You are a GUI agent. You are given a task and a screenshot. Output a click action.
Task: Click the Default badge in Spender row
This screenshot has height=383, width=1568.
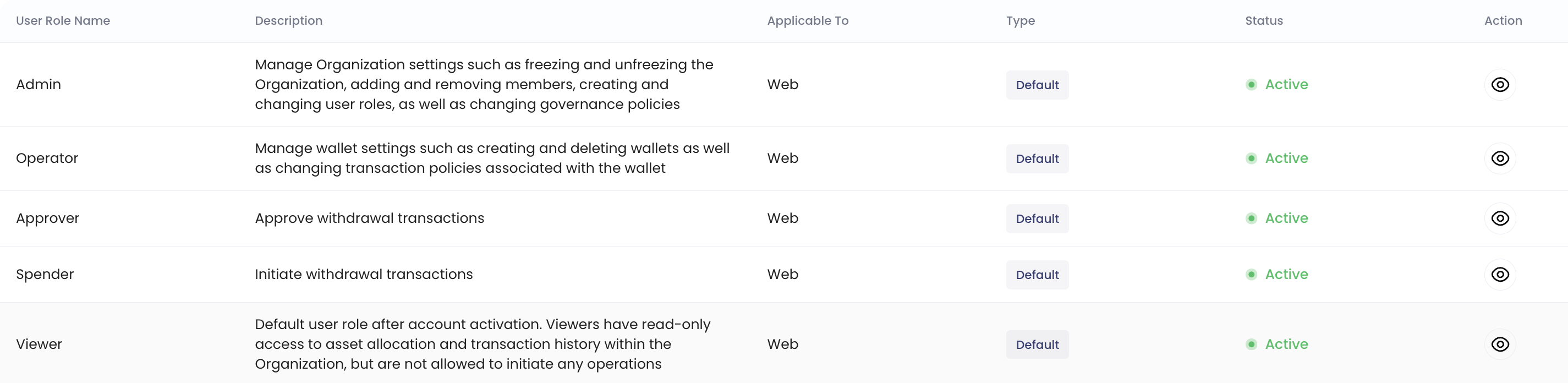click(1037, 275)
